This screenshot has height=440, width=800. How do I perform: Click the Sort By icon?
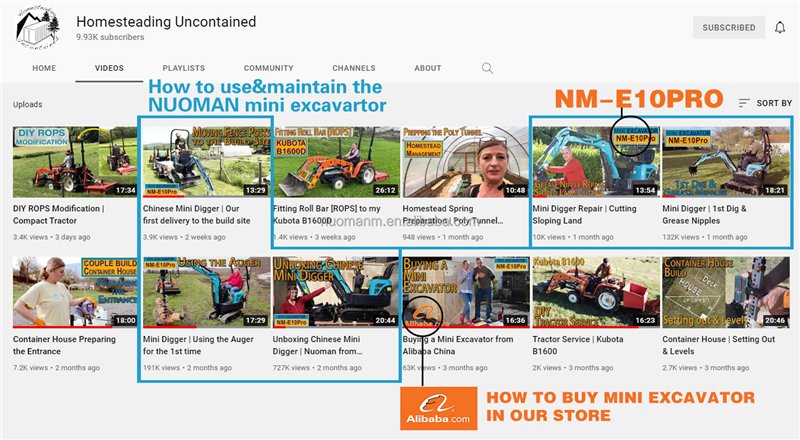[x=744, y=103]
